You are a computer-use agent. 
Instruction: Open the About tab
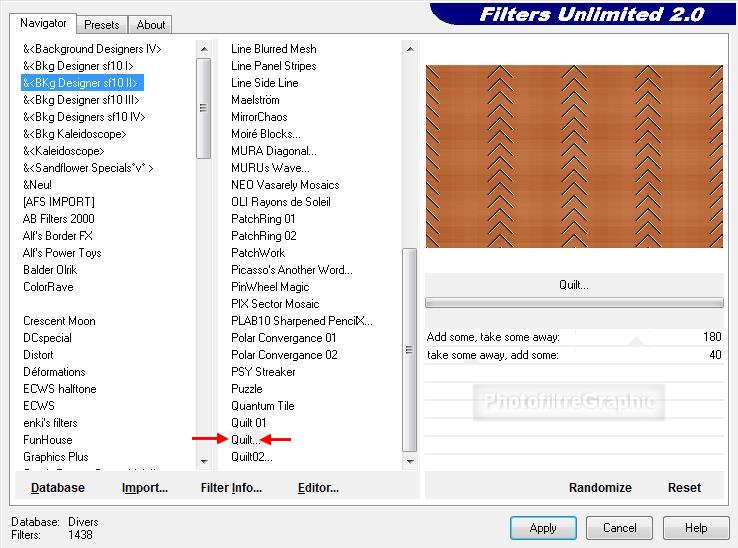point(151,25)
